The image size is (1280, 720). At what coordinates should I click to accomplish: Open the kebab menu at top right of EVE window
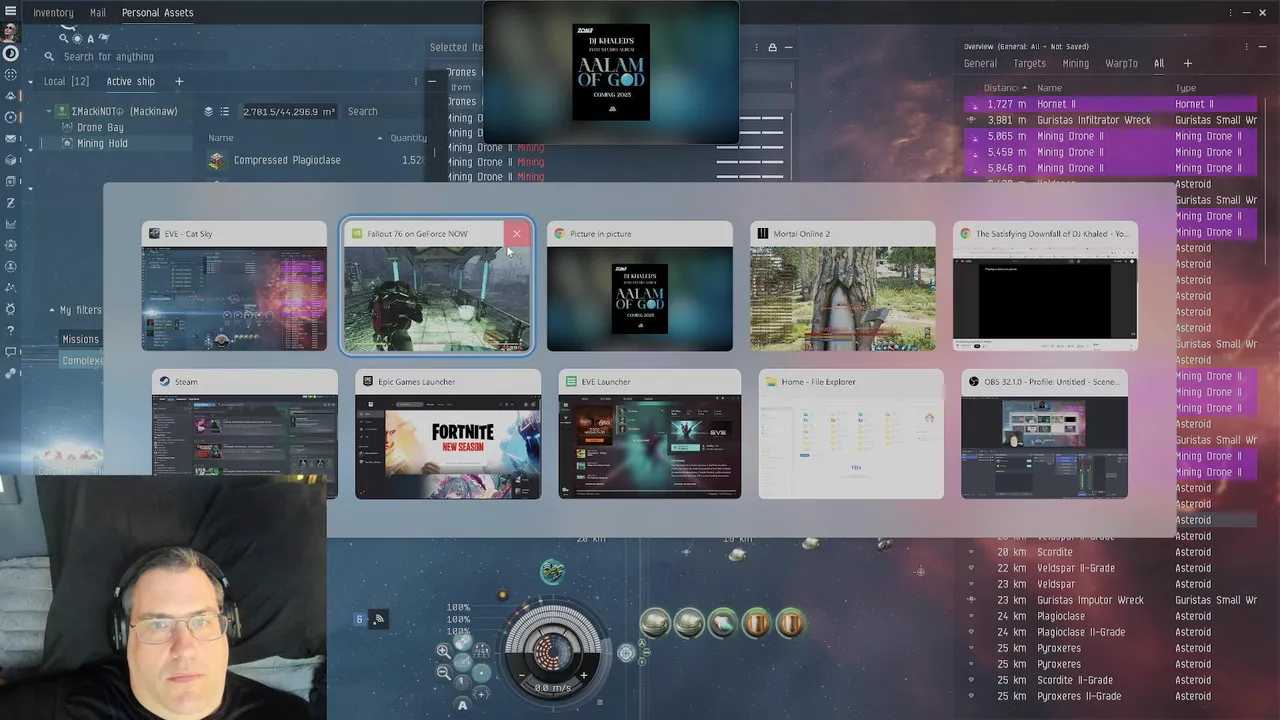1230,12
